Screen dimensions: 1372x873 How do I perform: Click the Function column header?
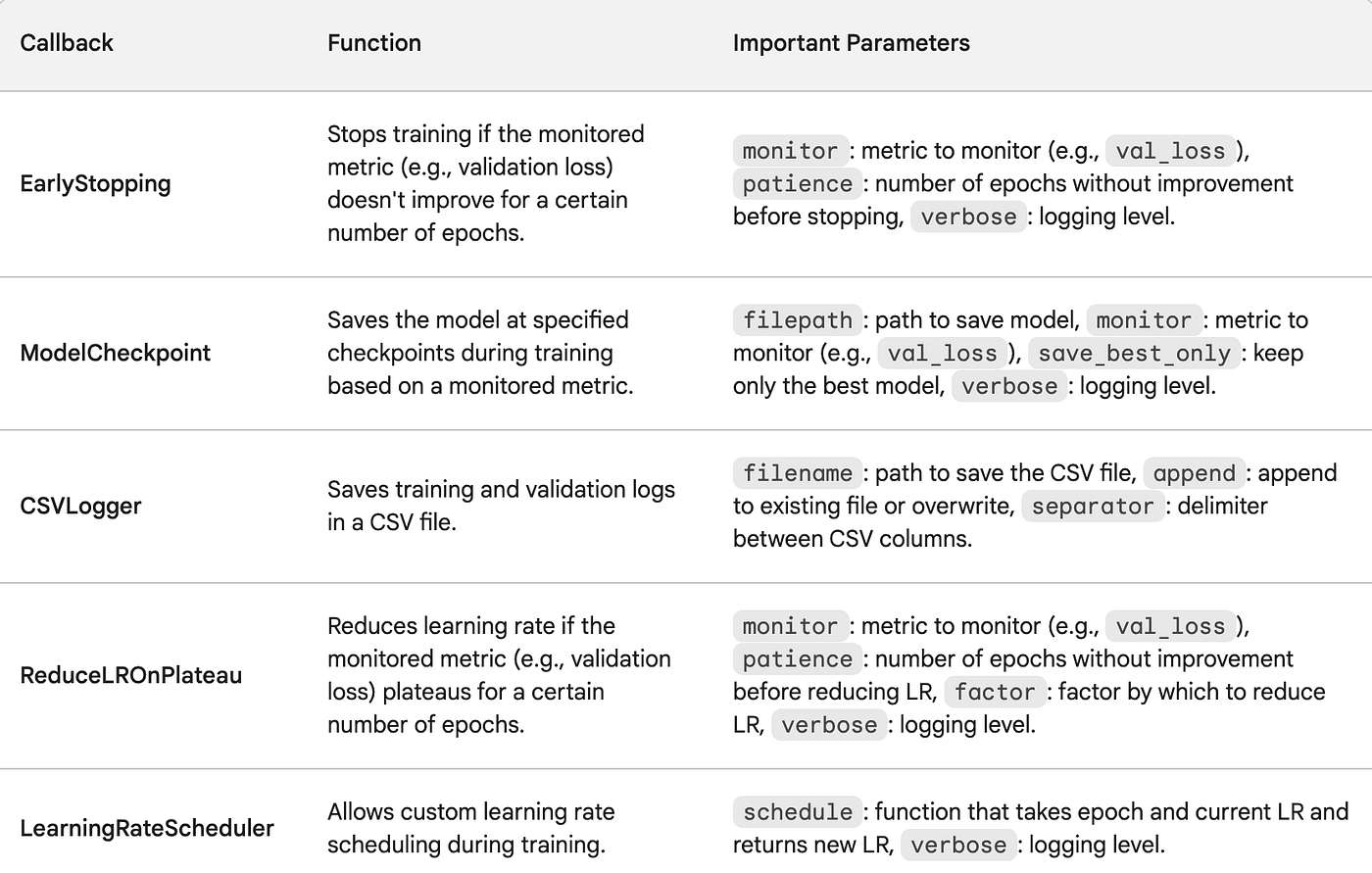tap(374, 43)
